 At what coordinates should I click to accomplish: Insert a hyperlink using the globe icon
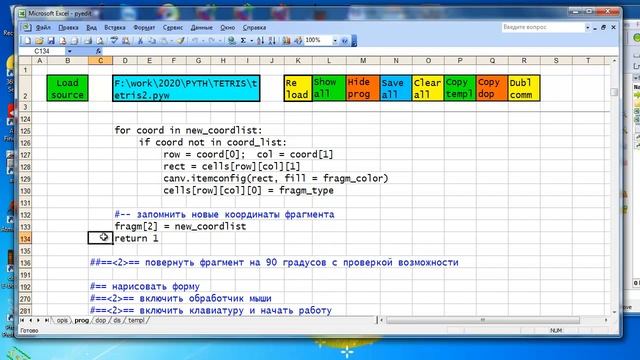[x=231, y=40]
